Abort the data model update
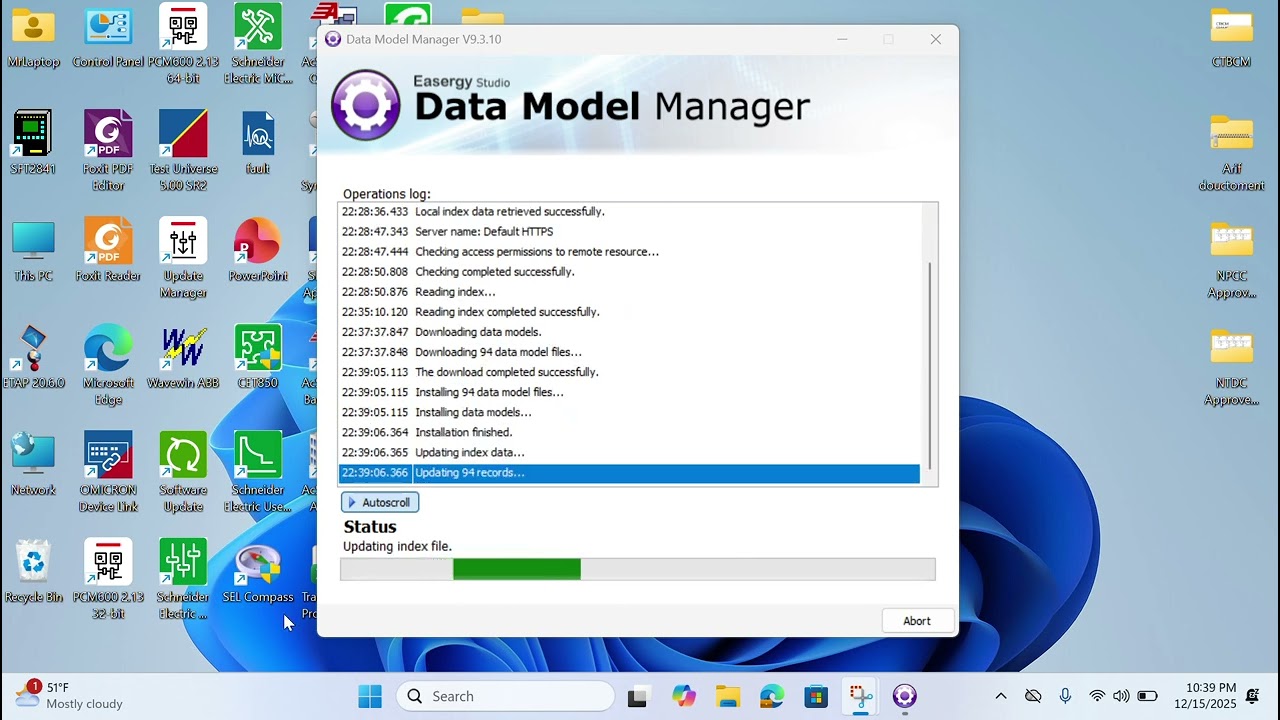Screen dimensions: 1280x720 (917, 621)
